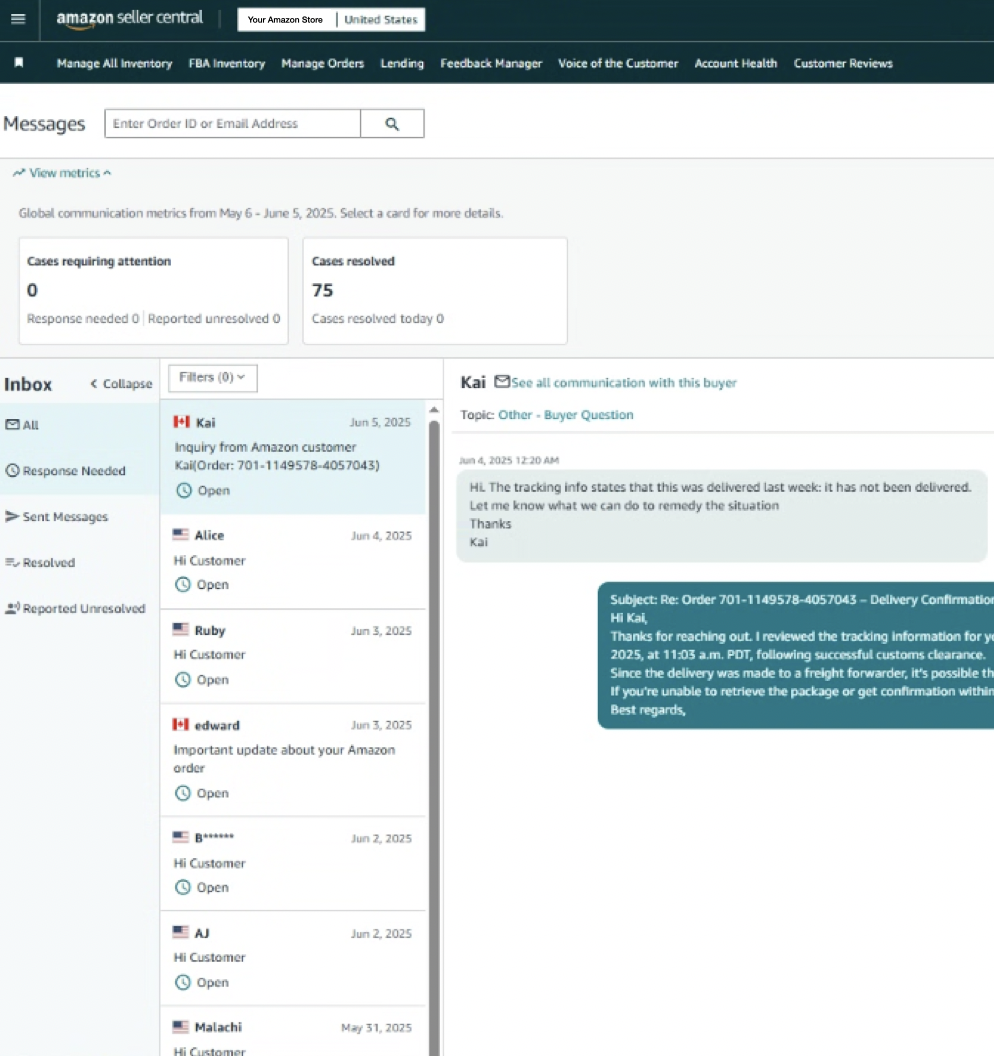This screenshot has height=1056, width=994.
Task: Click in the Order ID or Email search field
Action: pos(232,124)
